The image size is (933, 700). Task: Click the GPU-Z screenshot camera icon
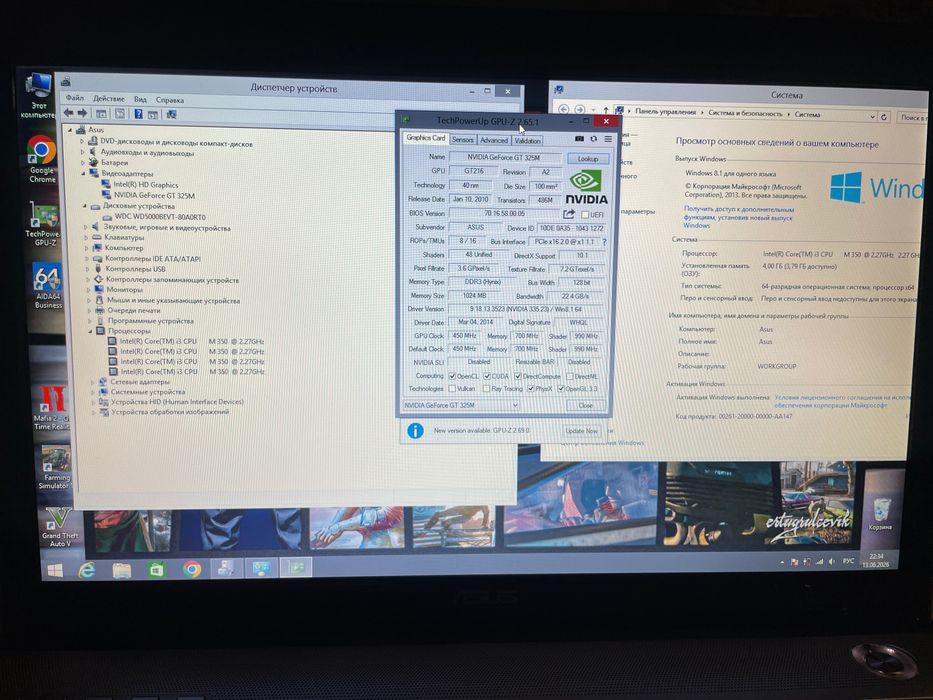[x=579, y=139]
